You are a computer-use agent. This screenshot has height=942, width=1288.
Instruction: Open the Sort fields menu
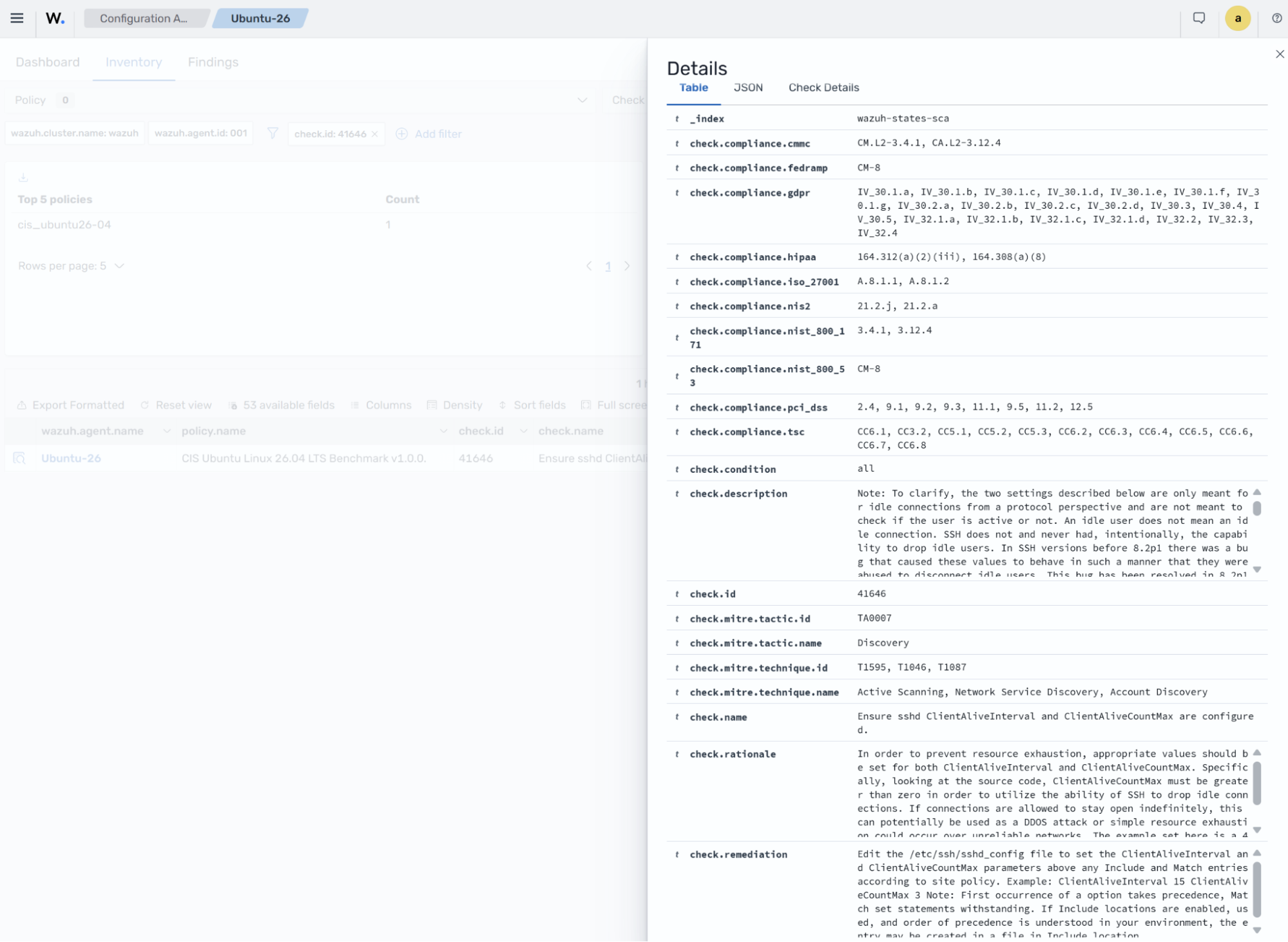pyautogui.click(x=532, y=405)
